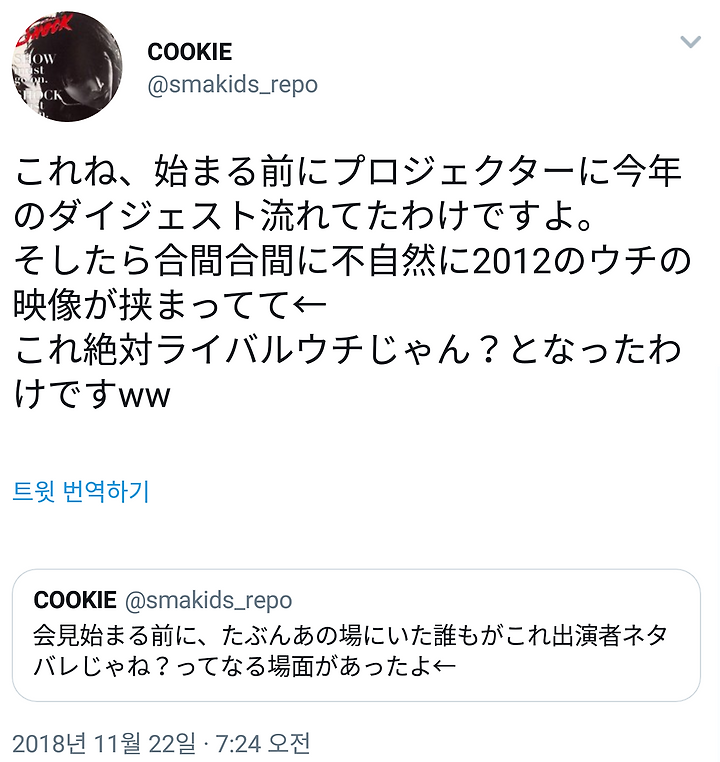720x762 pixels.
Task: Click @smakids_repo handle inside quoted tweet
Action: coord(208,601)
